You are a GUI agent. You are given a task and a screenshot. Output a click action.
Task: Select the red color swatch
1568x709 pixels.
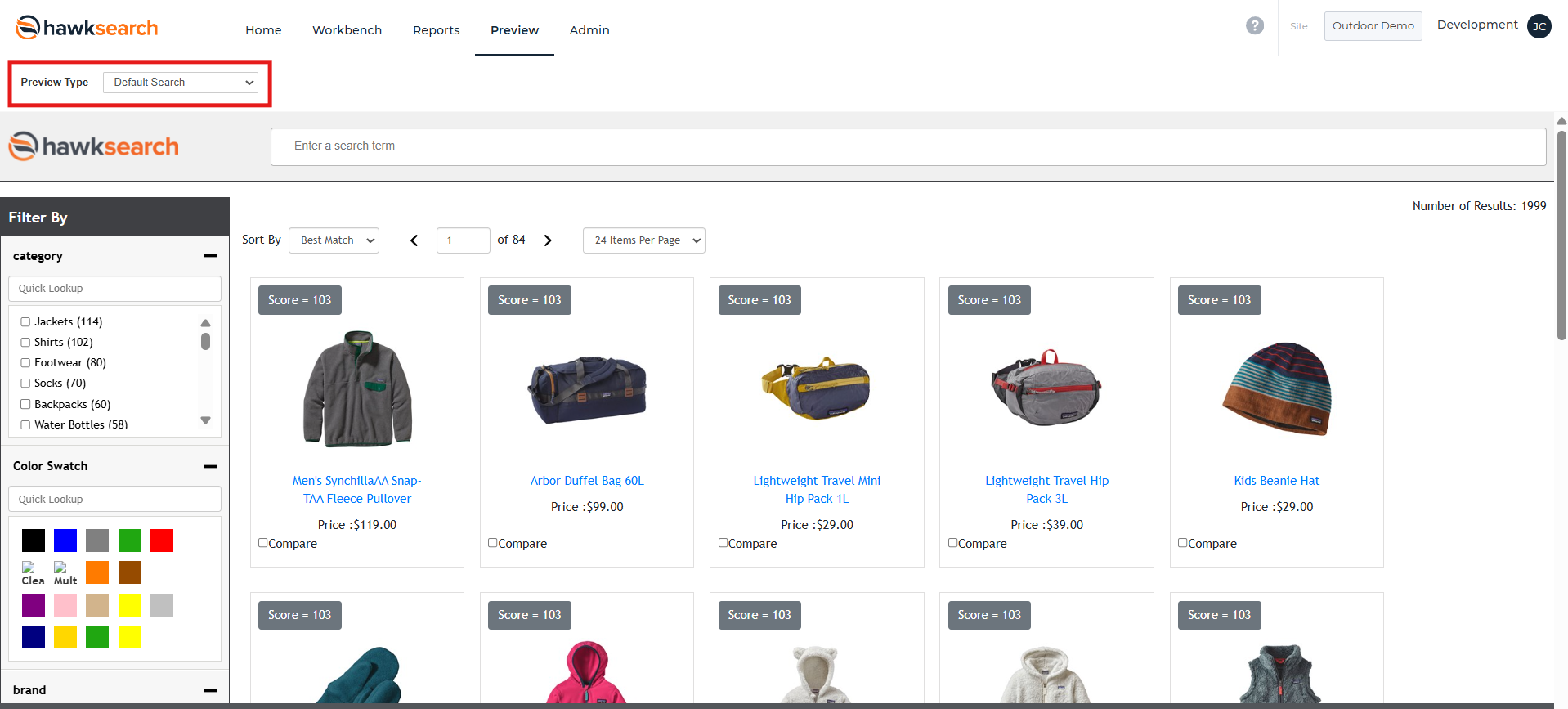click(162, 541)
